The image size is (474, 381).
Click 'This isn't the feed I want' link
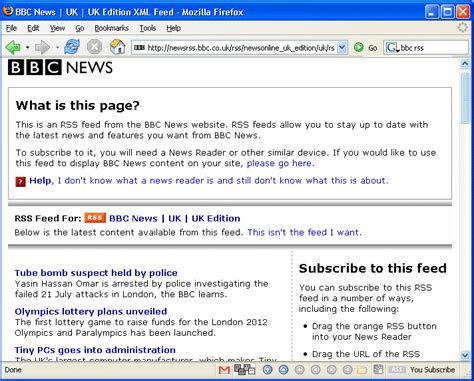pos(304,232)
